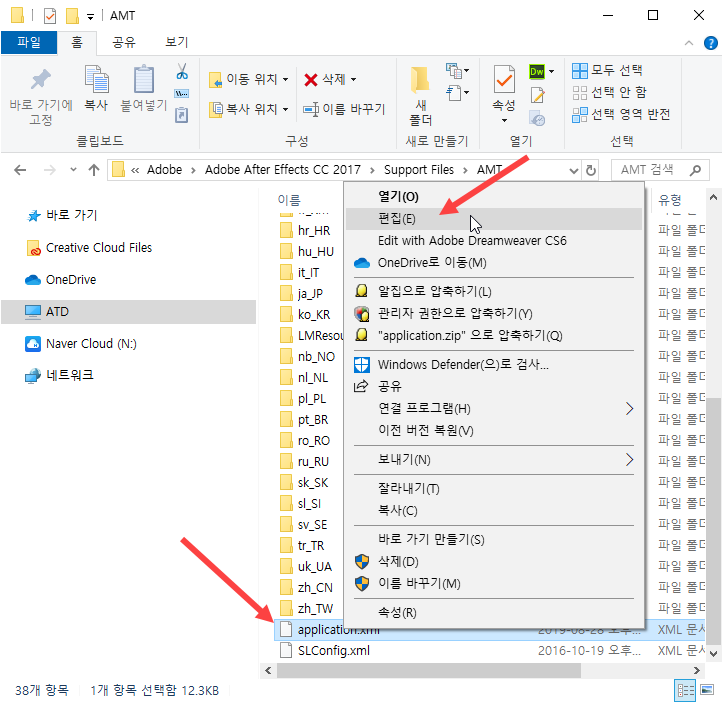Click the search magnifier icon
This screenshot has width=723, height=703.
(x=695, y=171)
